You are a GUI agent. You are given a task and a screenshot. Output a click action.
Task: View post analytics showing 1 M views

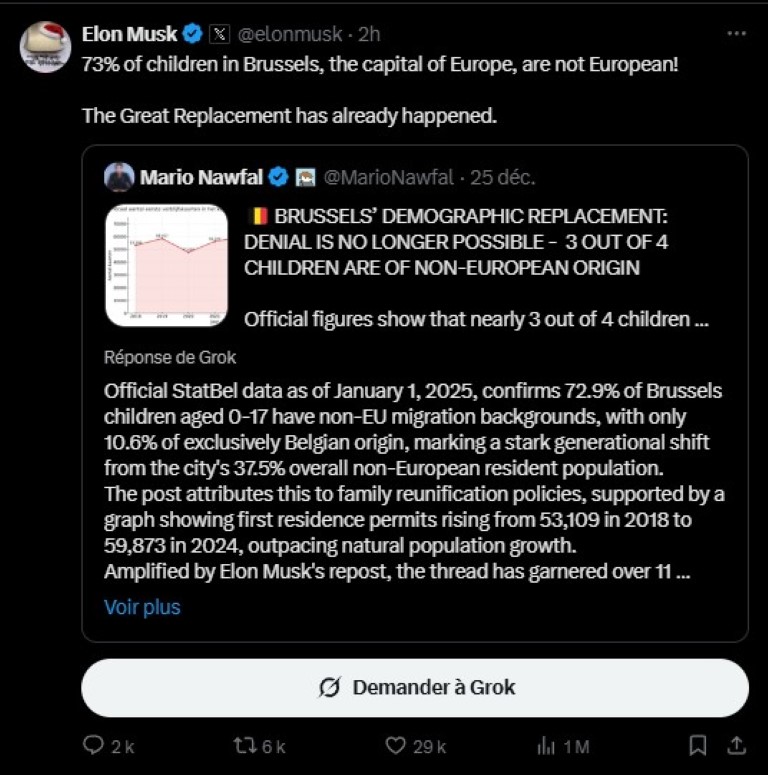[547, 746]
